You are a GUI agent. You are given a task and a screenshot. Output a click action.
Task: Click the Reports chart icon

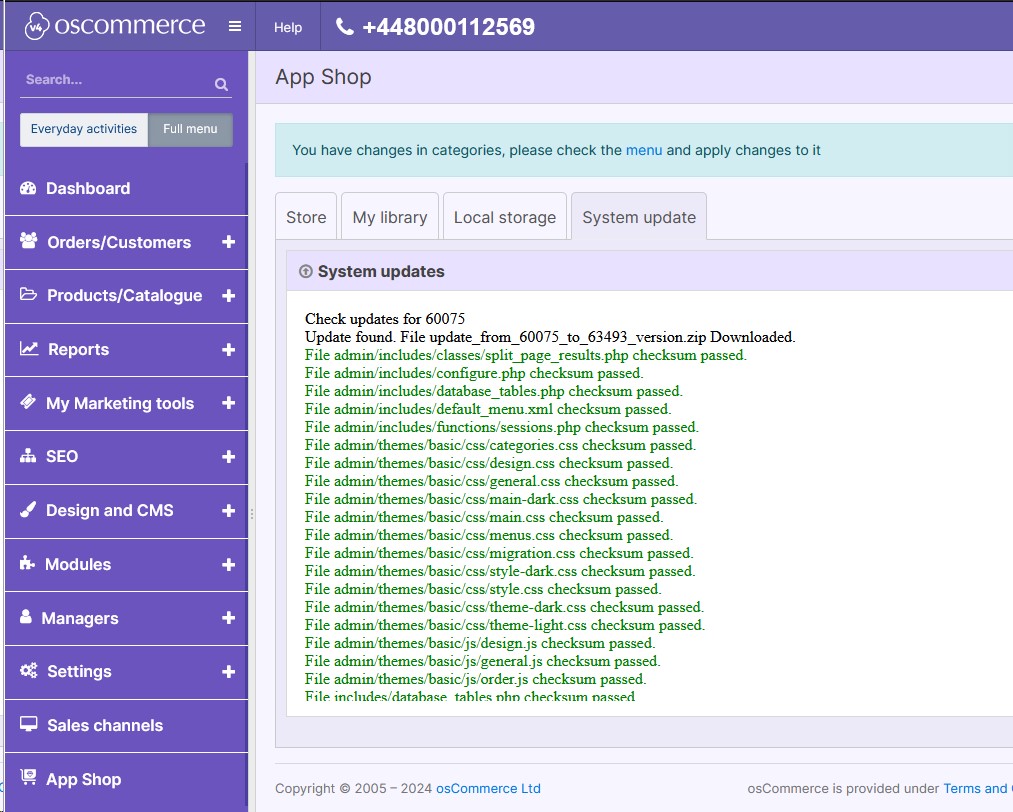coord(28,349)
